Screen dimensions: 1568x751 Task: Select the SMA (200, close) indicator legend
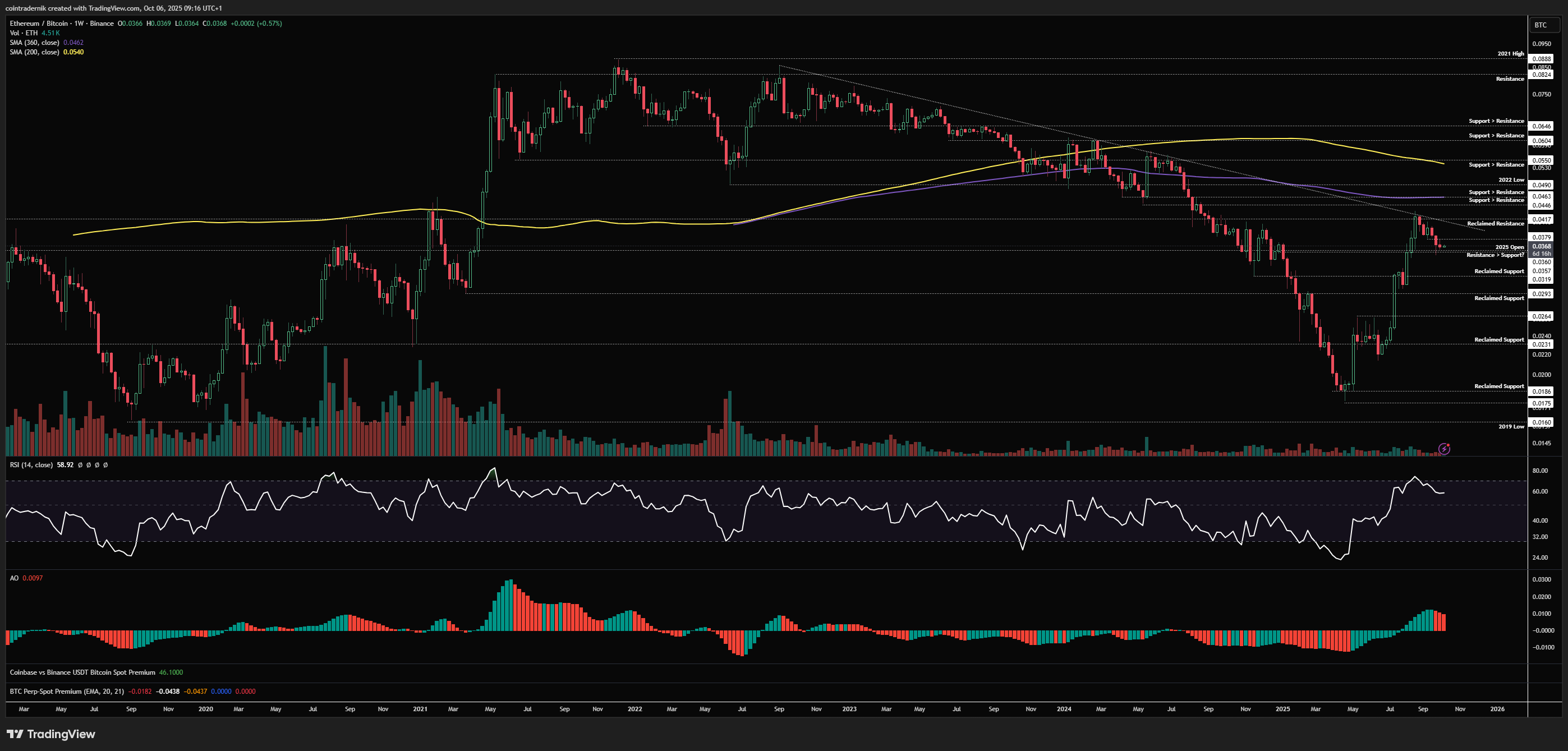pyautogui.click(x=34, y=52)
